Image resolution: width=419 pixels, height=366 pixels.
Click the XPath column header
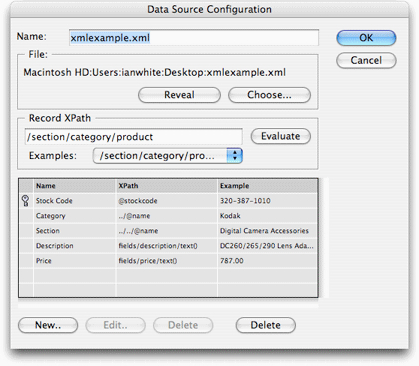point(167,186)
